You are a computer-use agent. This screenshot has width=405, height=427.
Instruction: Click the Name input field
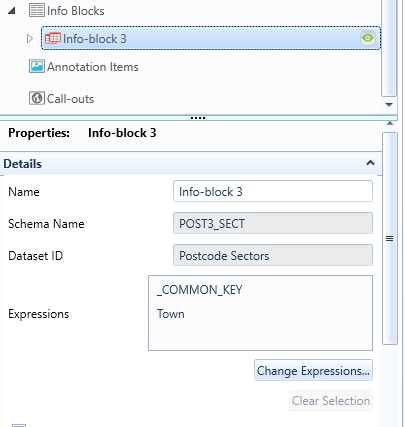coord(273,191)
